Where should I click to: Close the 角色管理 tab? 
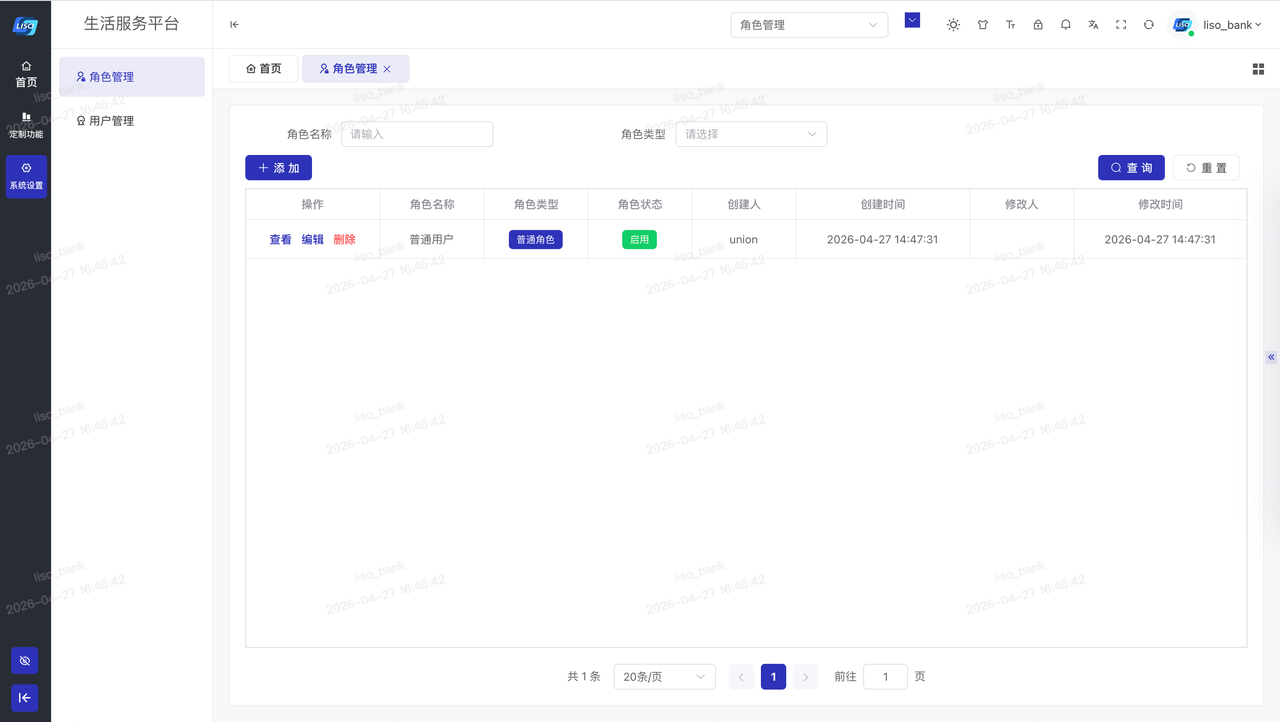tap(387, 69)
